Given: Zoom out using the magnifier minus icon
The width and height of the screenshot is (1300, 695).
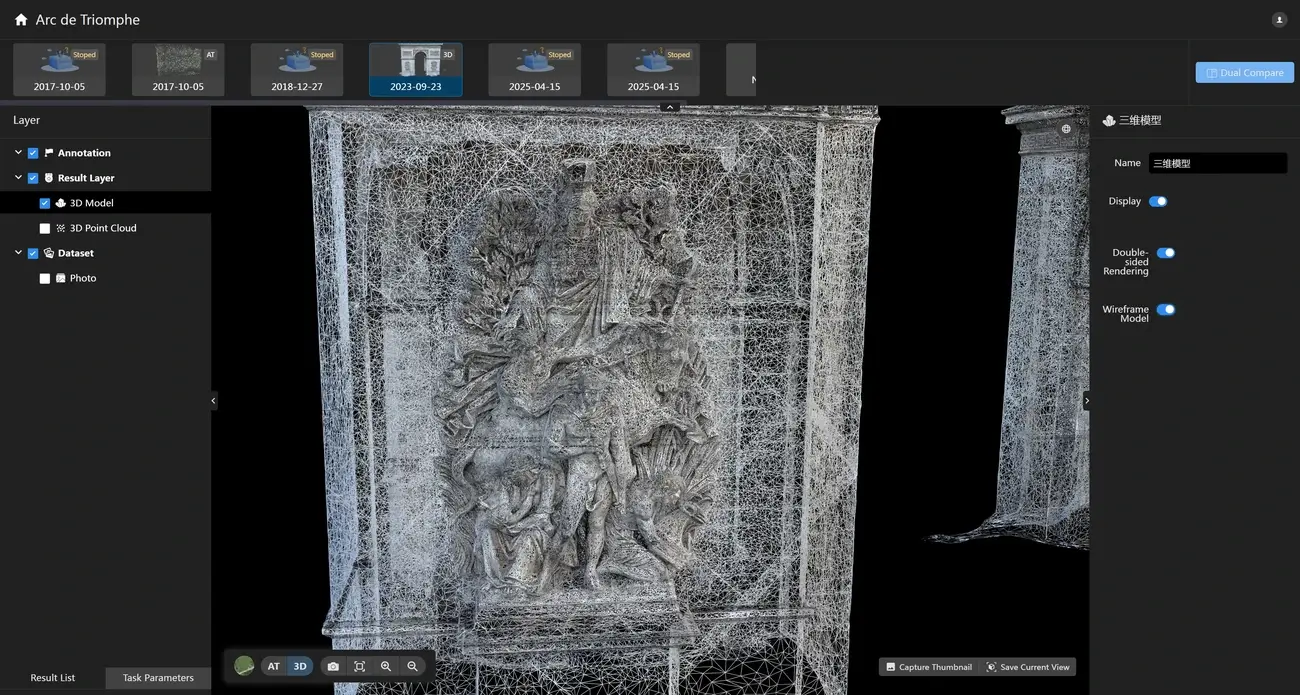Looking at the screenshot, I should [412, 666].
